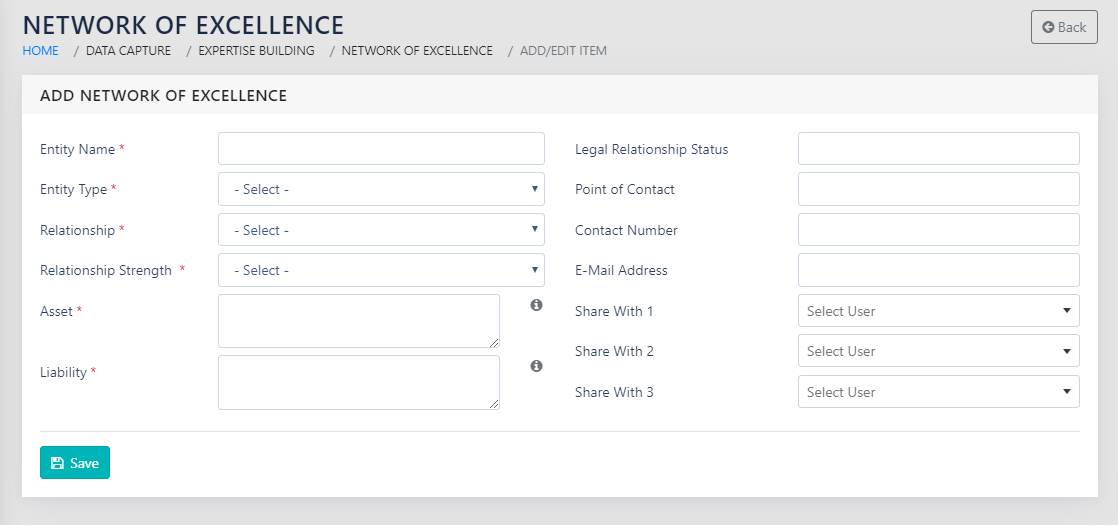Open the Relationship Strength dropdown
The image size is (1118, 525).
[x=381, y=270]
